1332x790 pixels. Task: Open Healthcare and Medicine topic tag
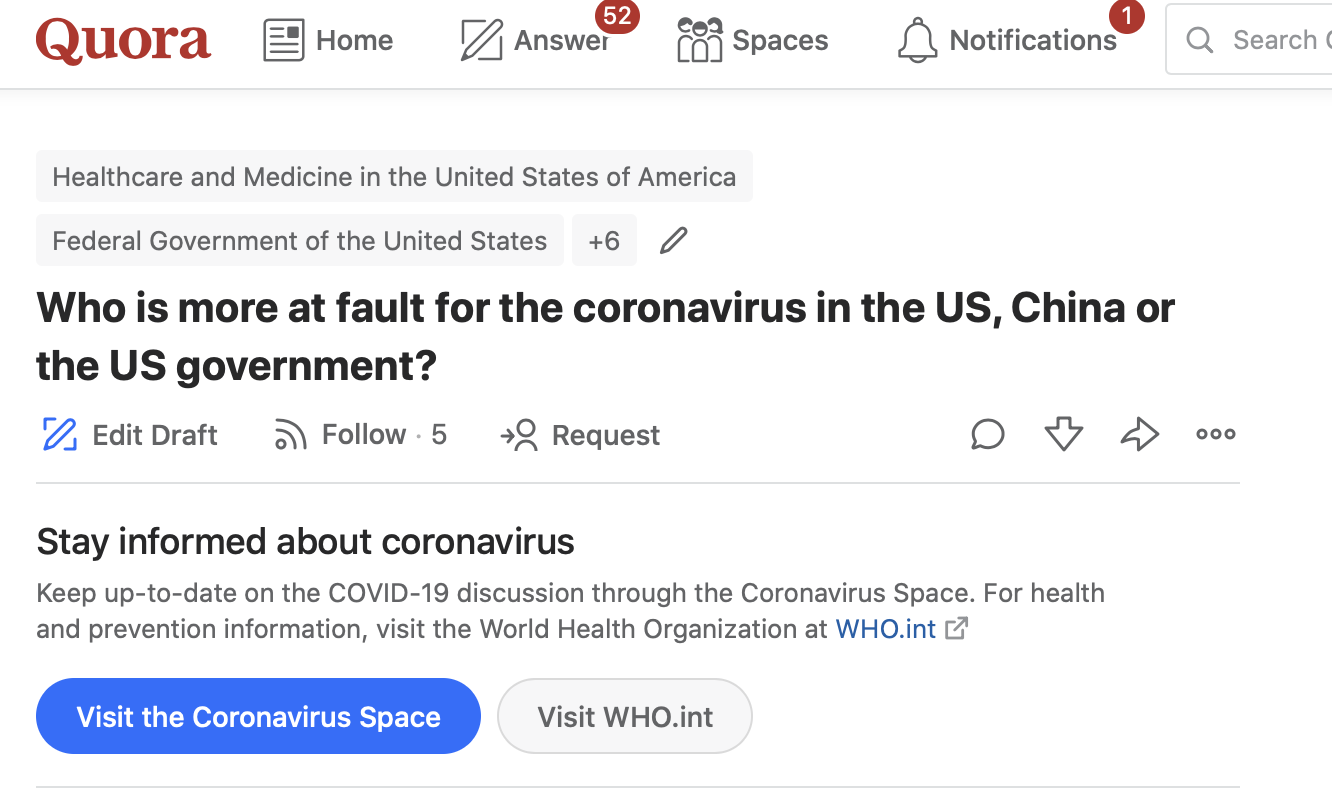(394, 177)
